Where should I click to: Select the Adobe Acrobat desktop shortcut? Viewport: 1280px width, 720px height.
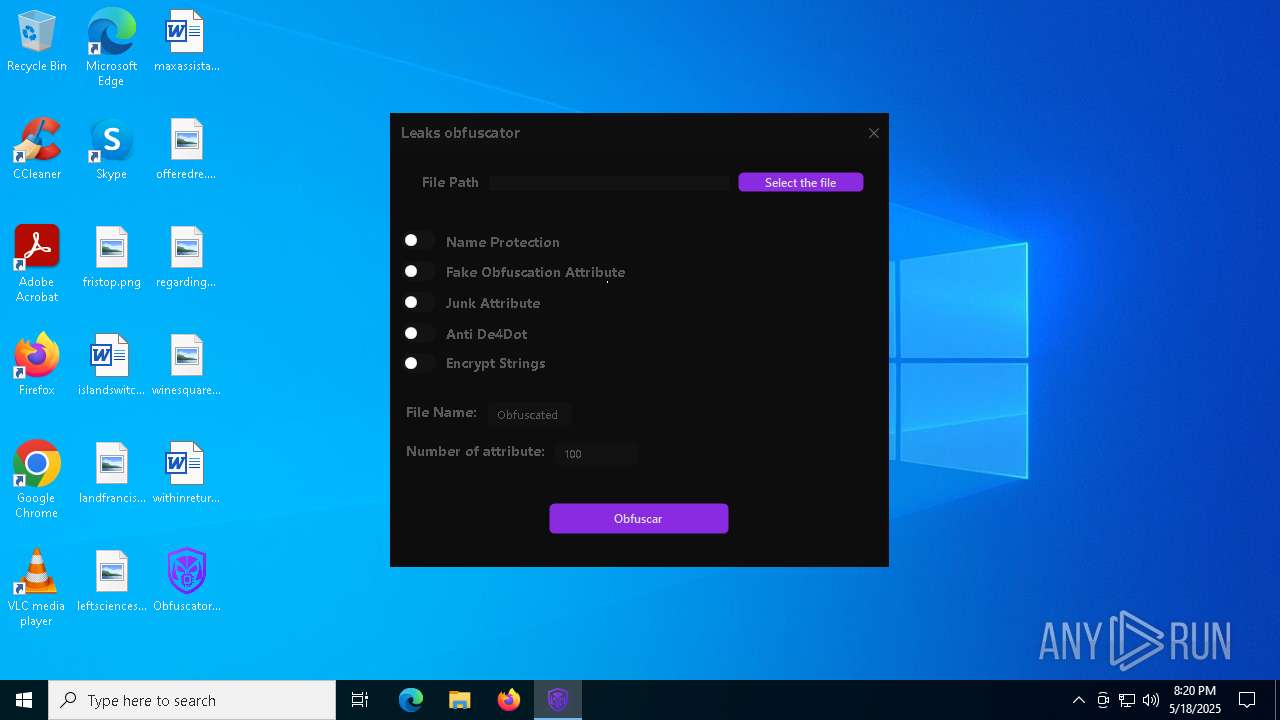pos(37,264)
